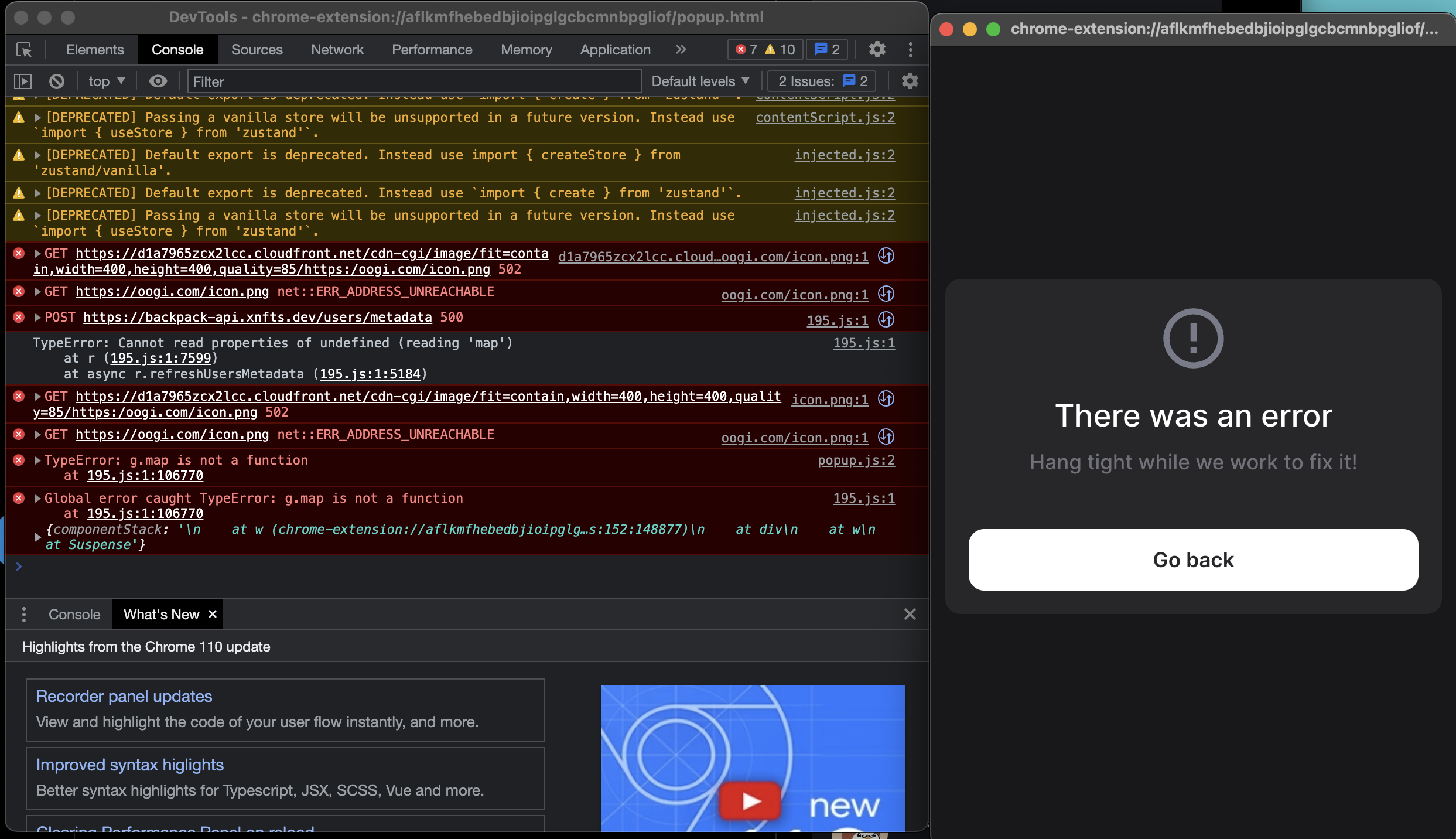The width and height of the screenshot is (1456, 839).
Task: Click the clear console icon
Action: pos(56,81)
